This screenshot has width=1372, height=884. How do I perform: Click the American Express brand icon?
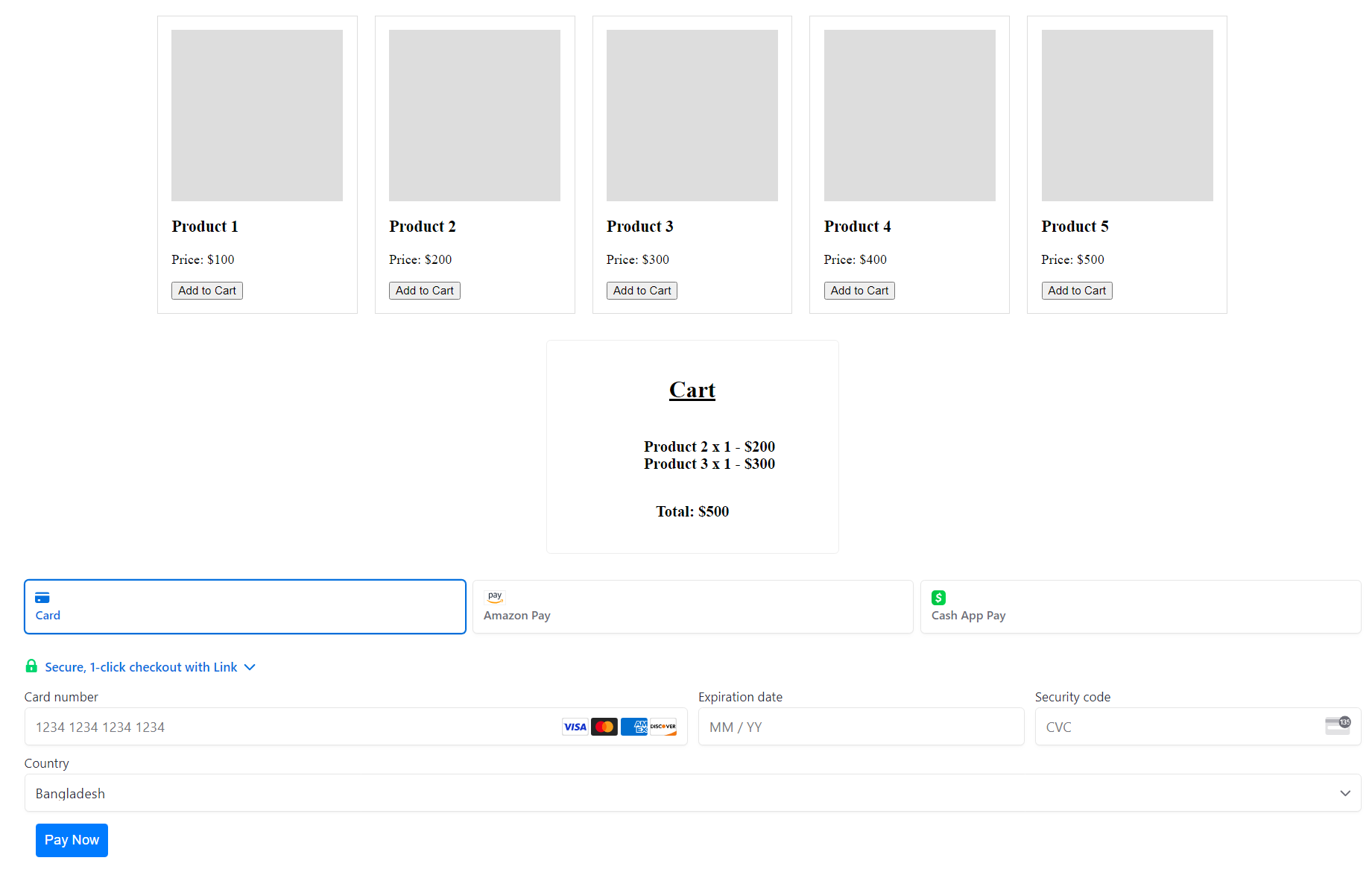point(634,727)
